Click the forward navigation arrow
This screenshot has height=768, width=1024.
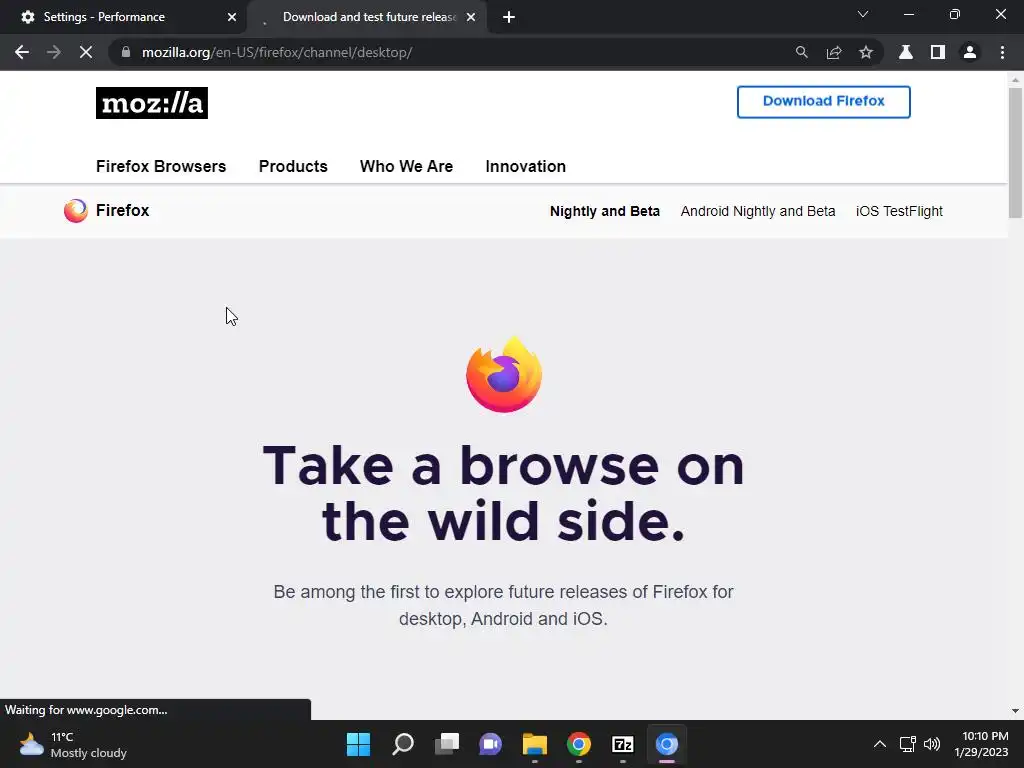54,52
